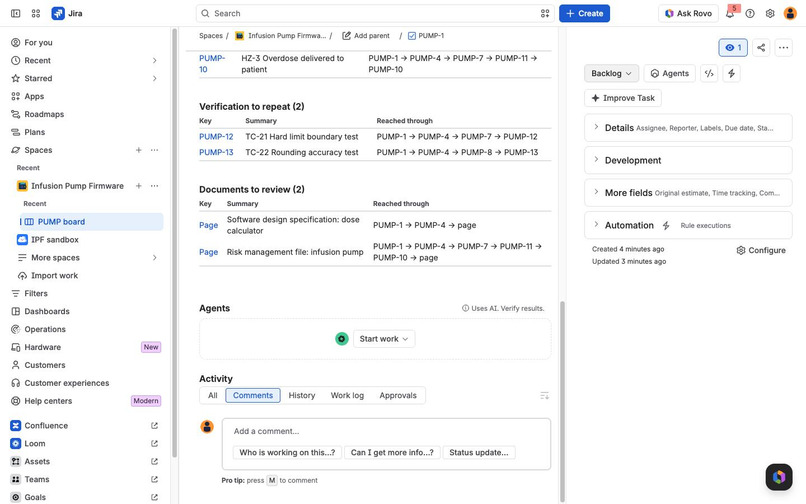This screenshot has height=504, width=806.
Task: Click the Jira logo
Action: click(x=67, y=13)
